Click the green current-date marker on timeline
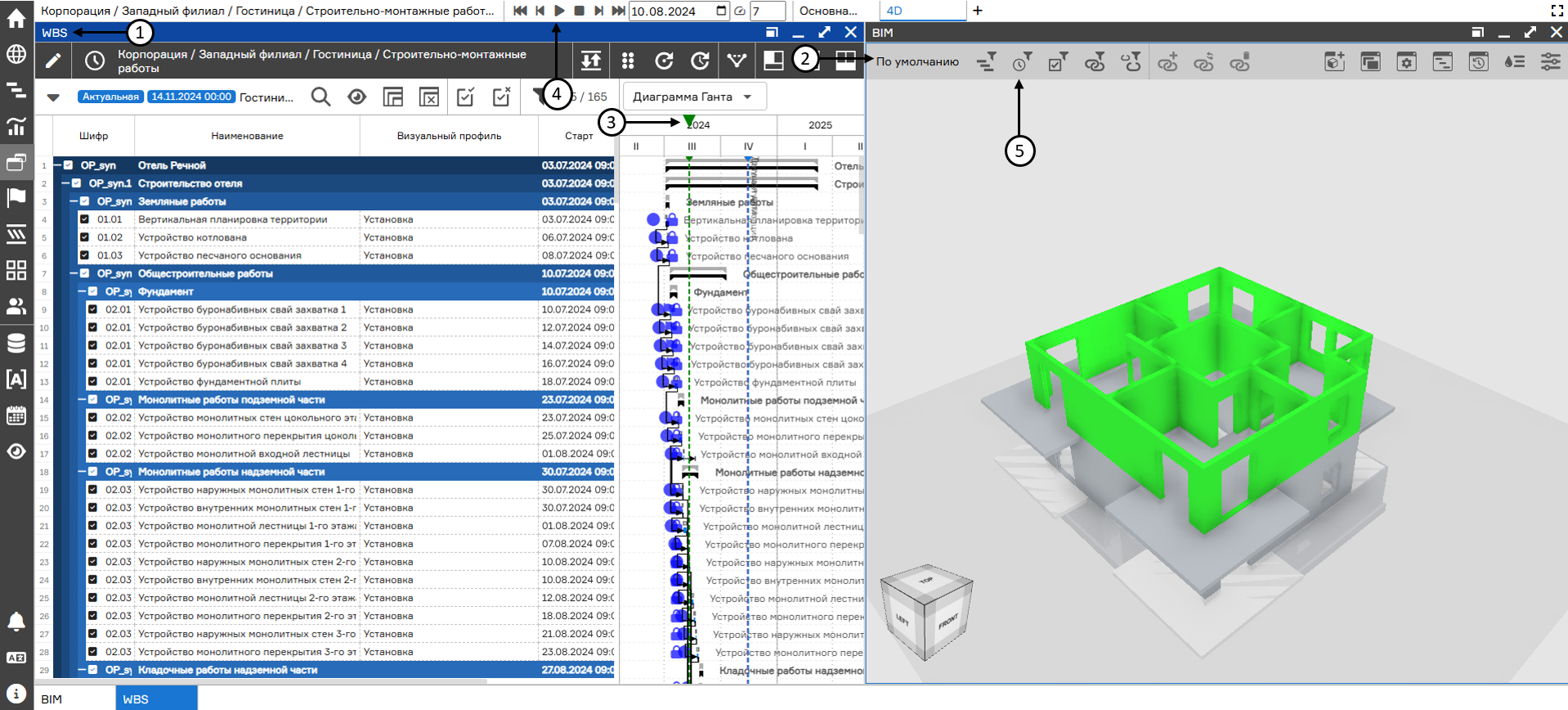Image resolution: width=1568 pixels, height=710 pixels. pos(689,121)
